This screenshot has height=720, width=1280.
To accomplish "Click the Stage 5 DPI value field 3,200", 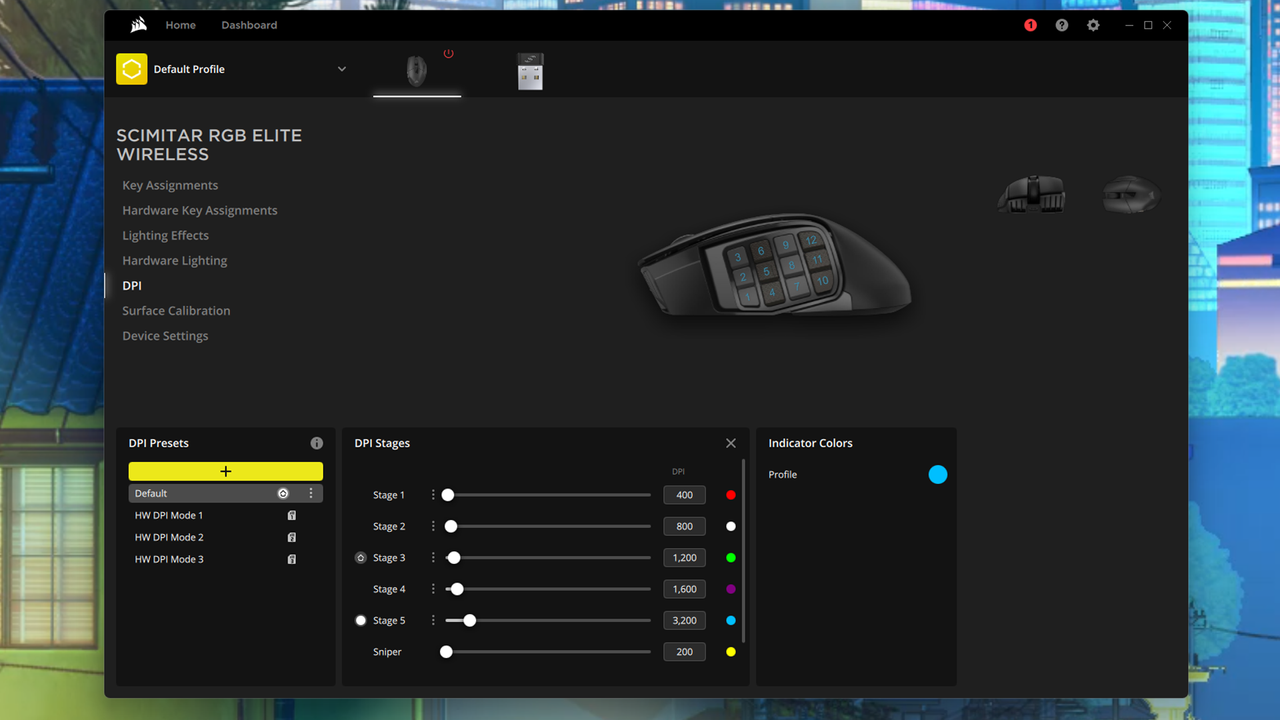I will click(x=684, y=620).
